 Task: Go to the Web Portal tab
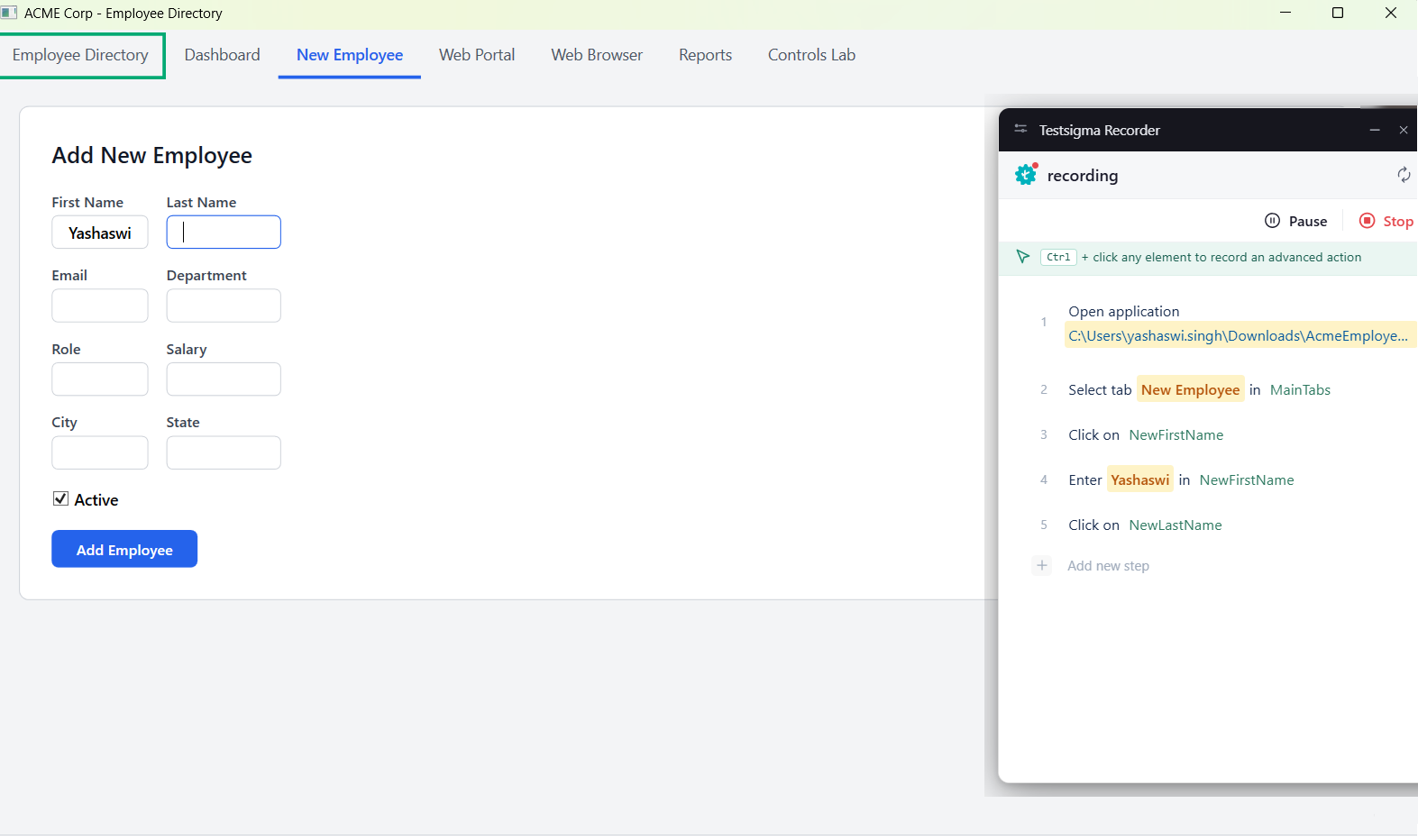tap(477, 55)
